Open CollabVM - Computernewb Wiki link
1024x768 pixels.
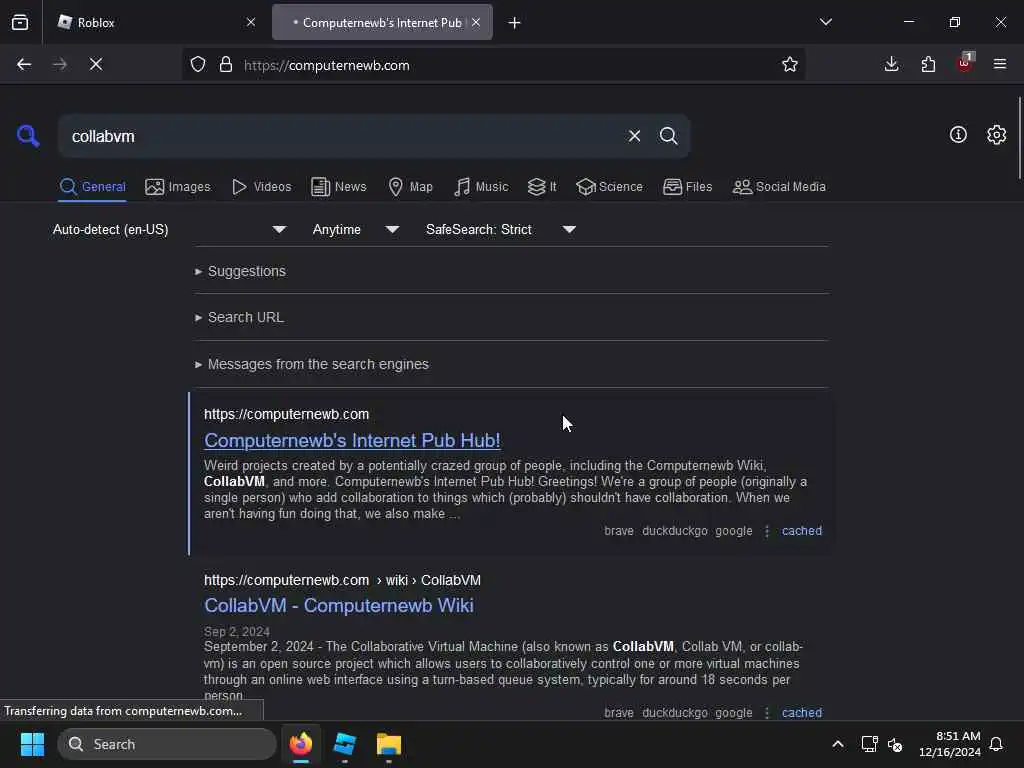point(338,605)
